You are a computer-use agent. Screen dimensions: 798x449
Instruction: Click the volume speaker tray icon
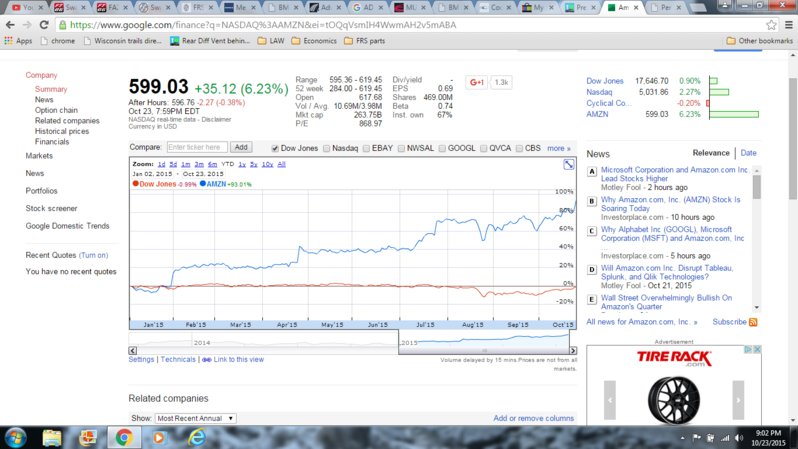click(x=738, y=438)
